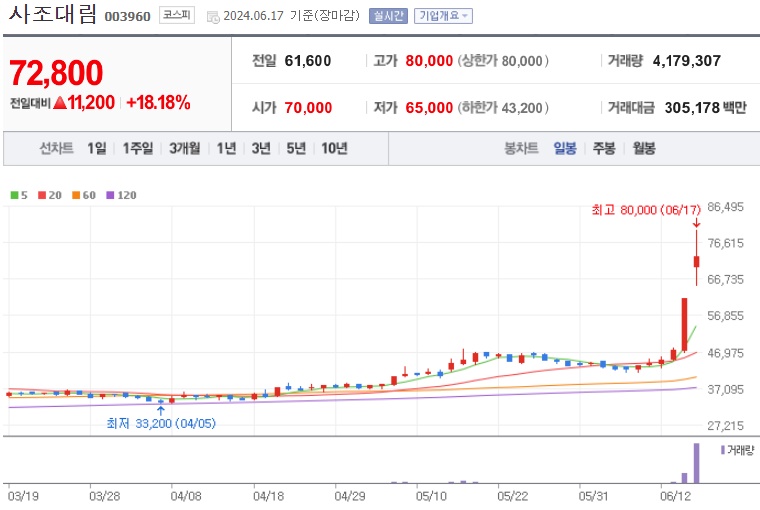Screen dimensions: 760x510
Task: Click the +18.18% change rate
Action: (158, 102)
